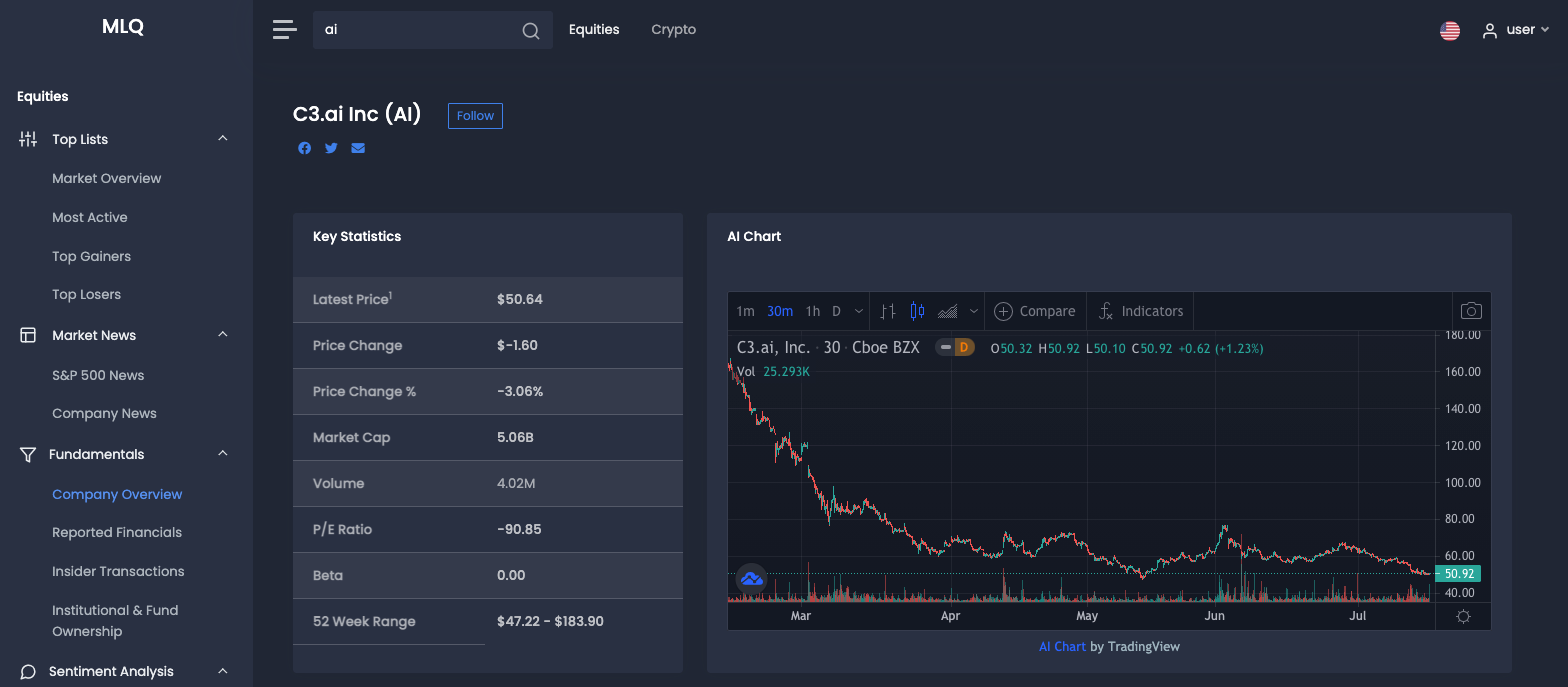Select the area chart style icon
Screen dimensions: 1568x687
pos(947,311)
